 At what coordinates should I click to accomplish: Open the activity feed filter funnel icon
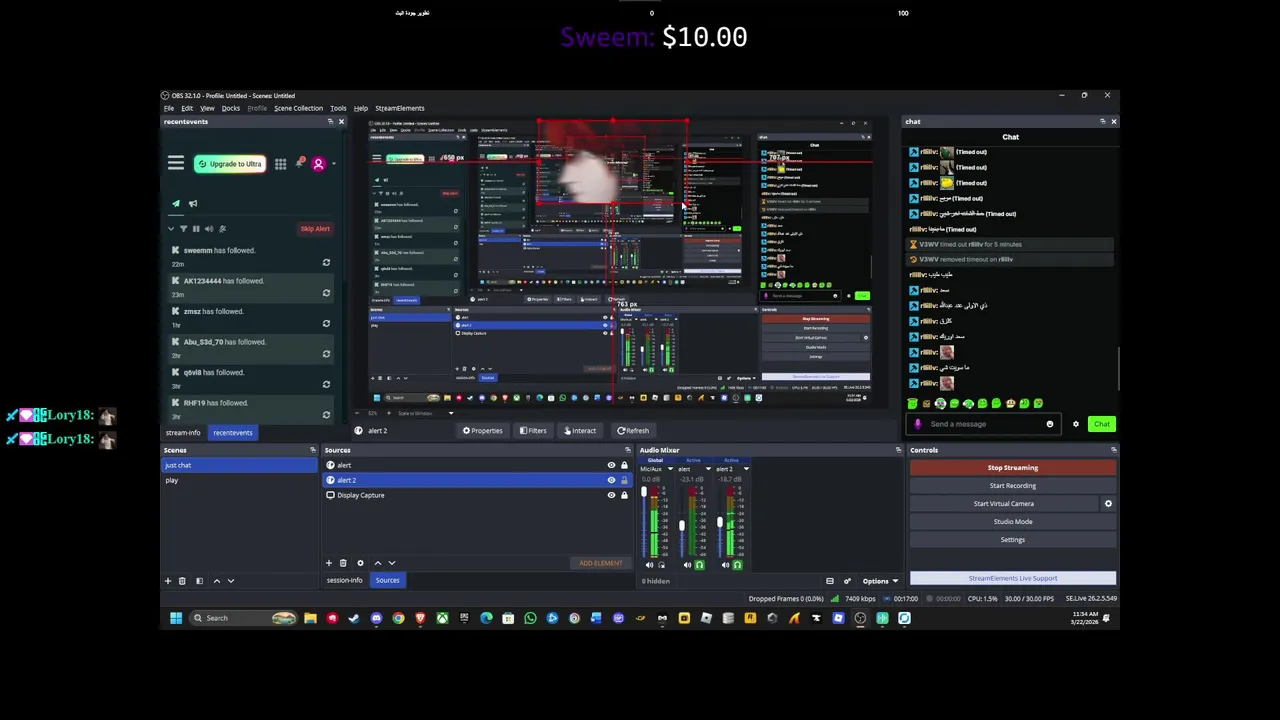(x=184, y=229)
